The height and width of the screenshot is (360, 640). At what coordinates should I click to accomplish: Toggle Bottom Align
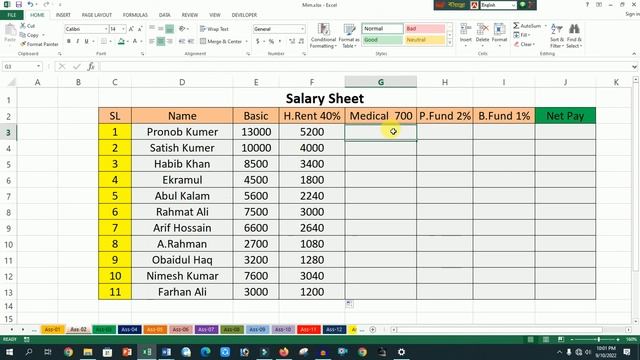click(x=169, y=29)
